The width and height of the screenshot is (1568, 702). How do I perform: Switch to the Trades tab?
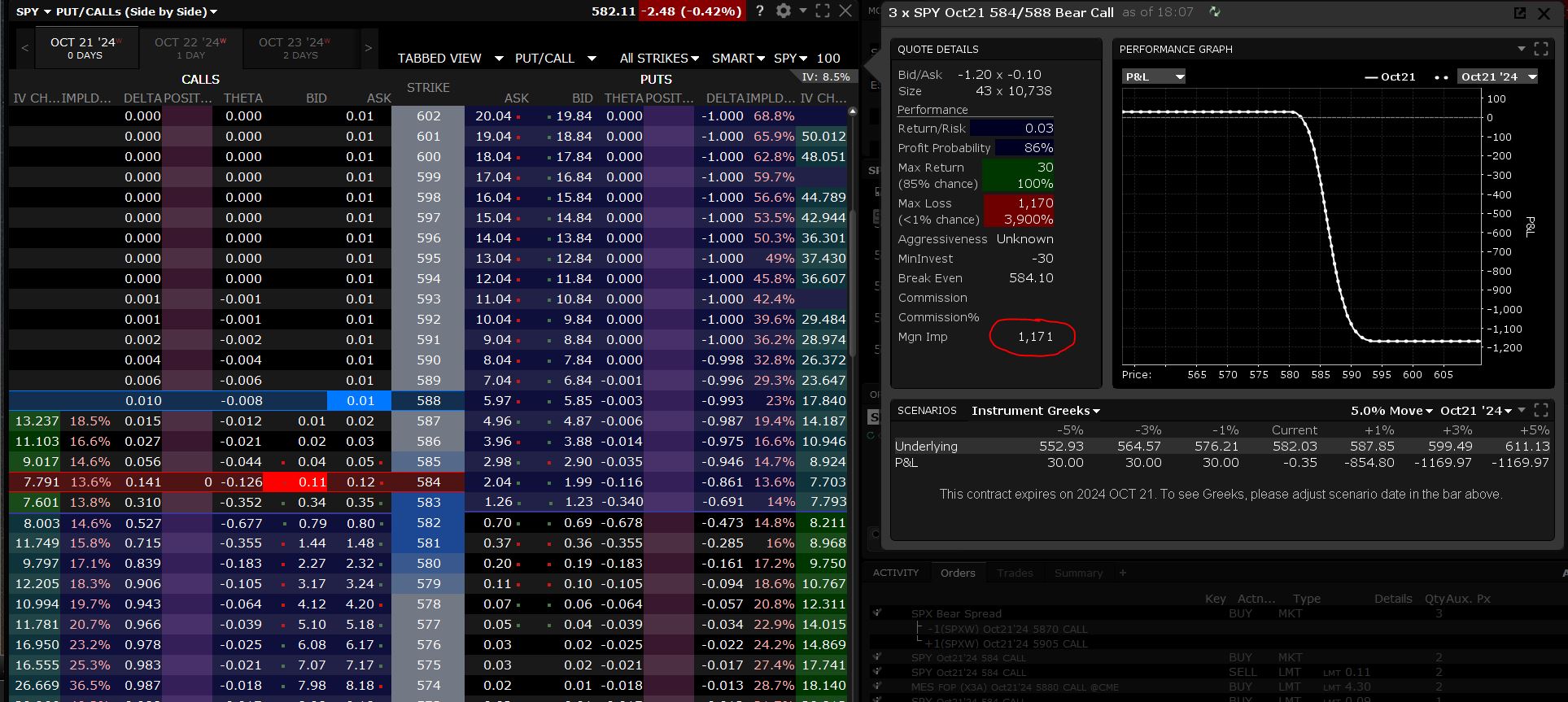1015,573
